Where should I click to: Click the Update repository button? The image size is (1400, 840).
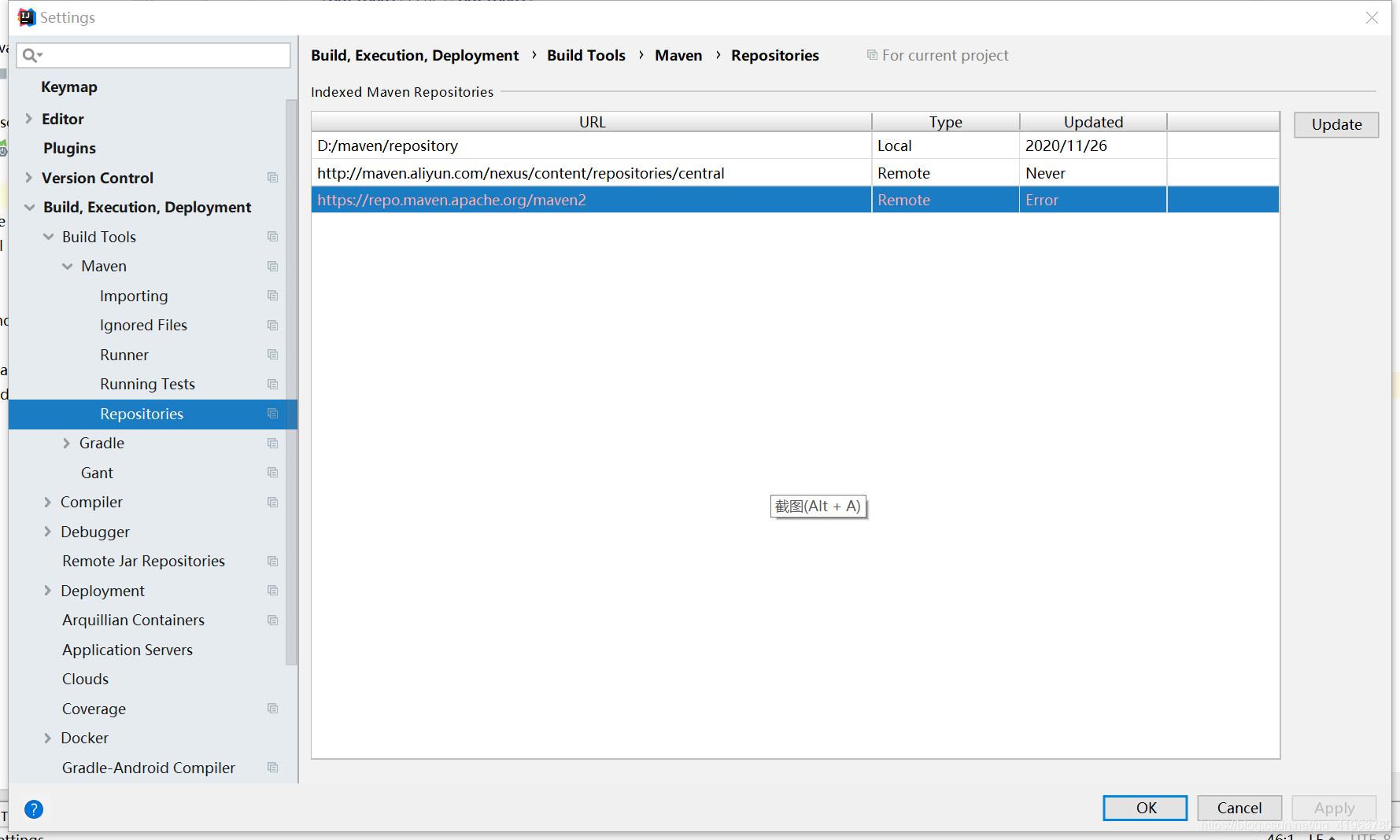[1336, 125]
